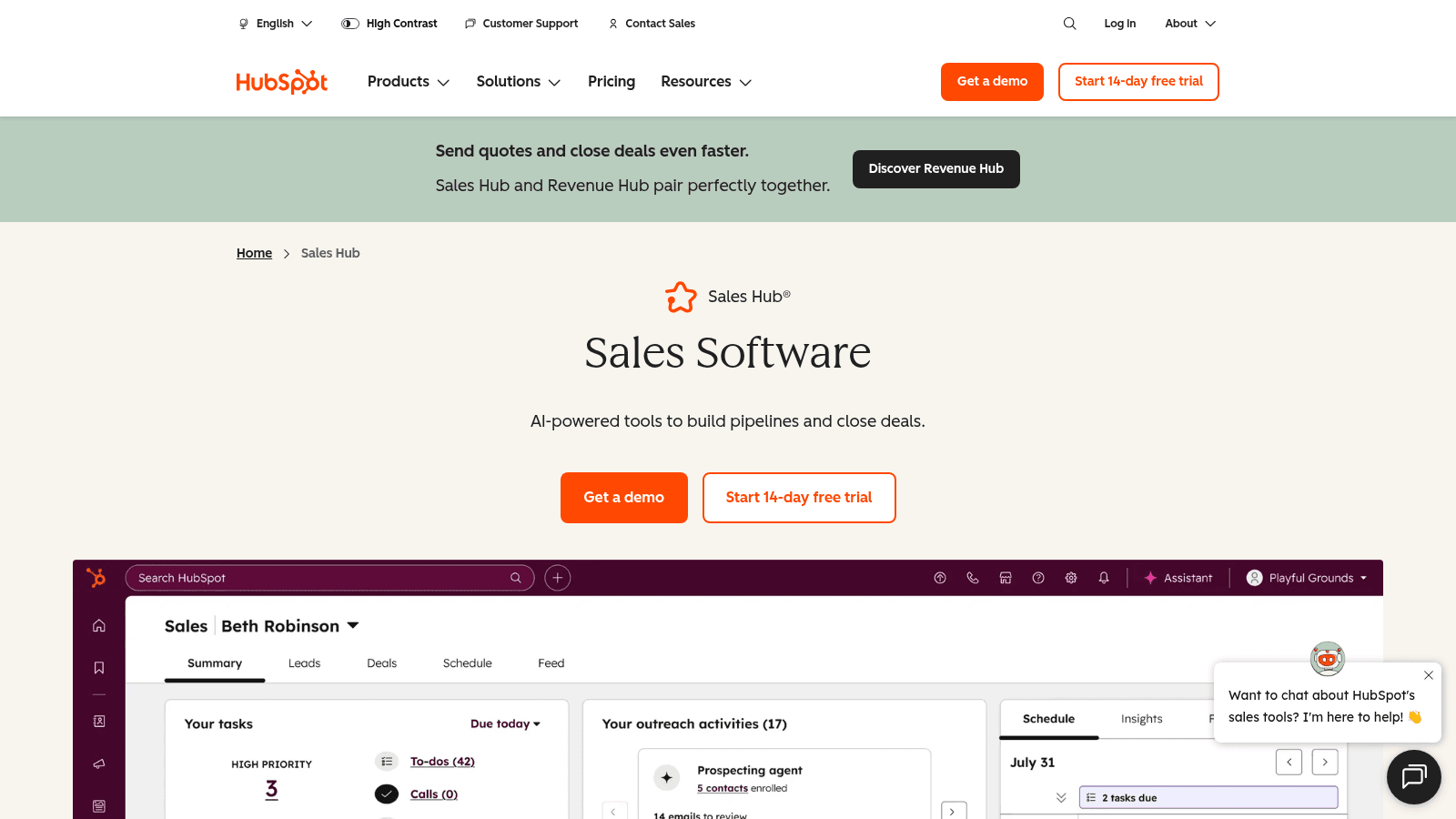The image size is (1456, 819).
Task: Toggle High Contrast mode
Action: point(389,24)
